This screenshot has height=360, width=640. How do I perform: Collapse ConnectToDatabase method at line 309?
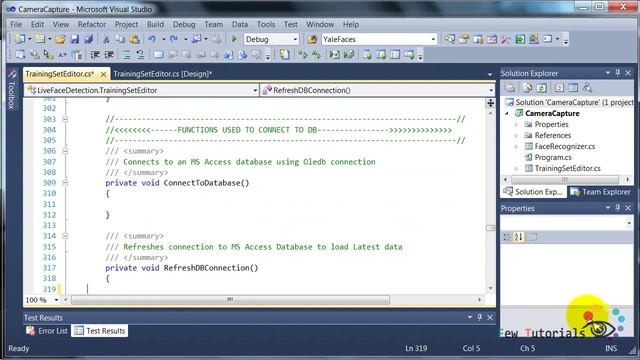(x=65, y=183)
